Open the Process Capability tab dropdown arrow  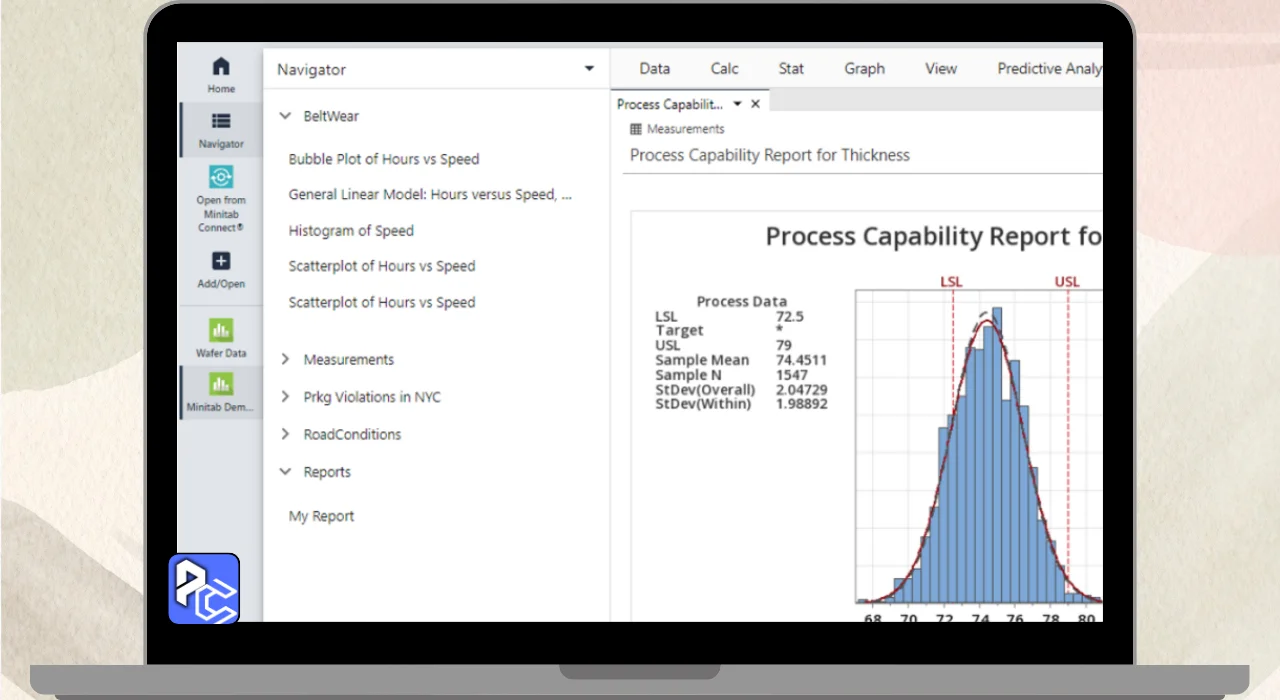click(x=738, y=104)
